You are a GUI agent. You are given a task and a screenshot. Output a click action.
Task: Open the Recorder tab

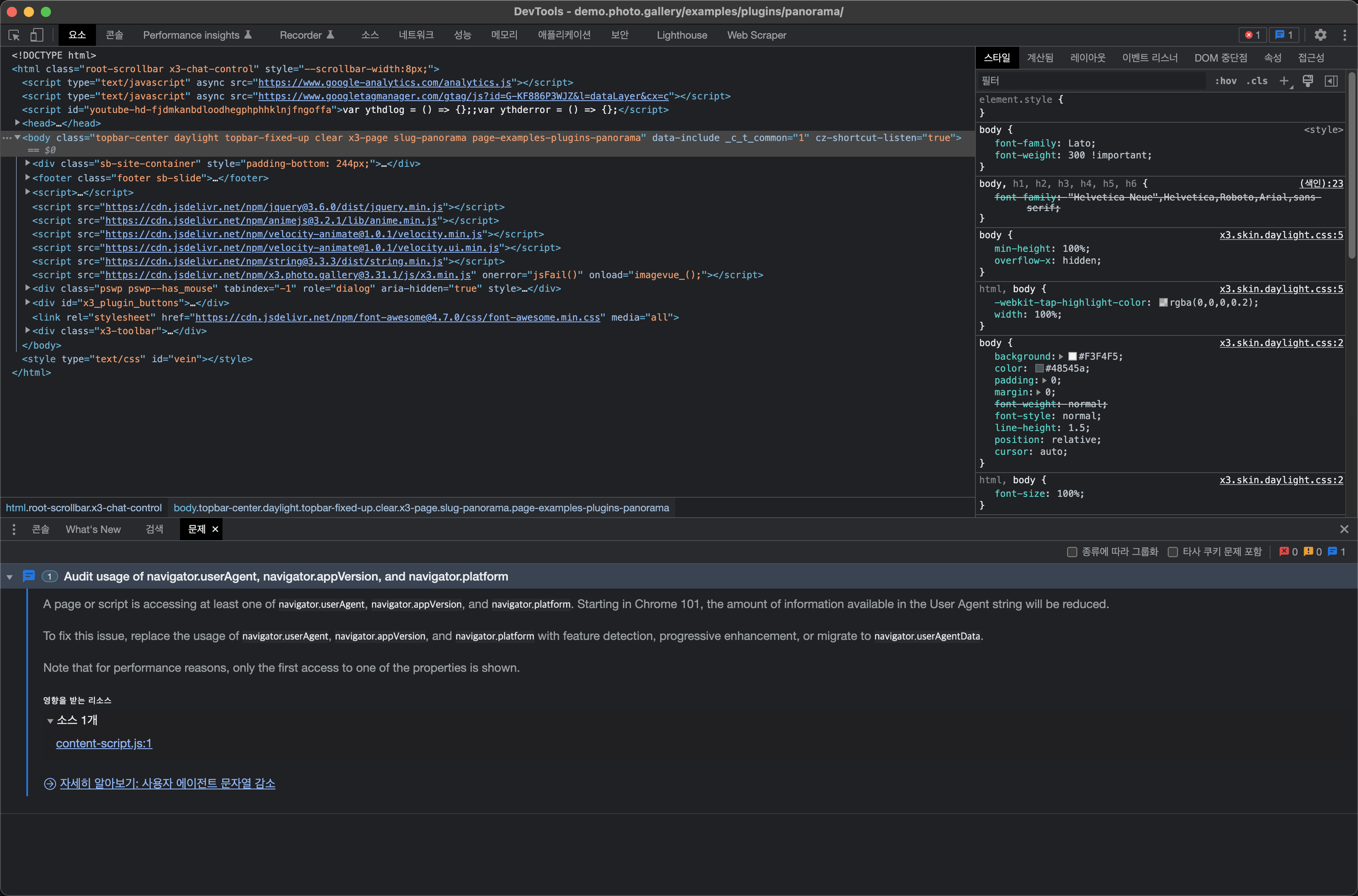click(x=307, y=35)
